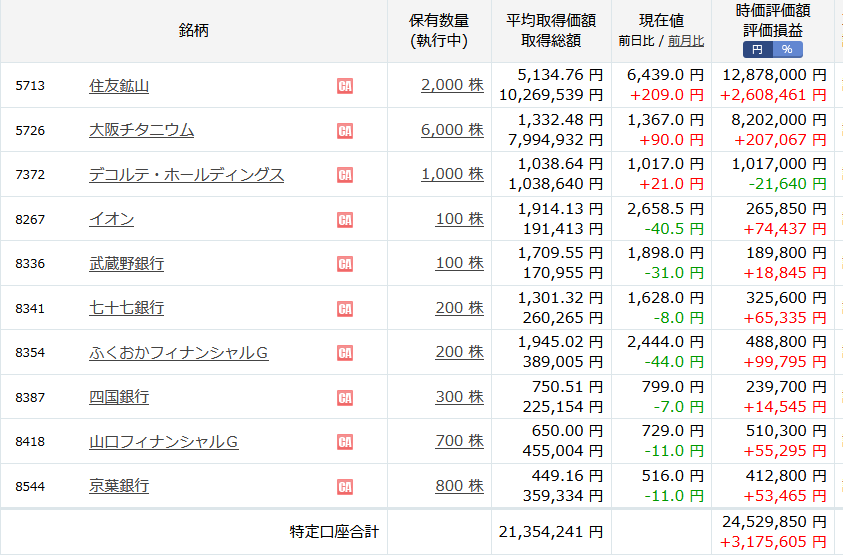Viewport: 843px width, 555px height.
Task: Click 200 株 holding for 七十七銀行
Action: coord(460,308)
